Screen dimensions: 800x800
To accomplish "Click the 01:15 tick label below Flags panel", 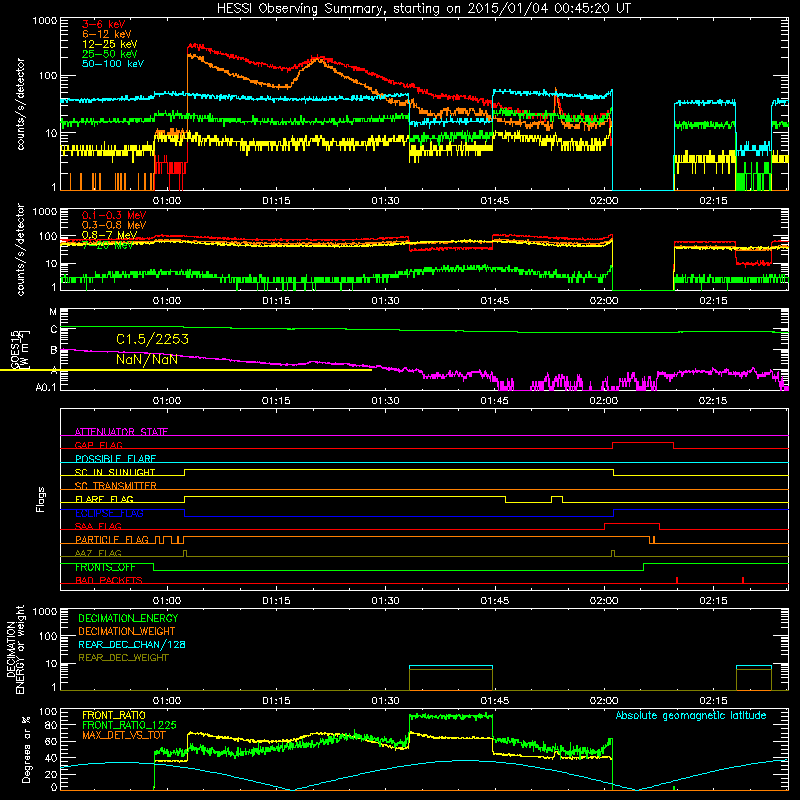I will (x=276, y=601).
